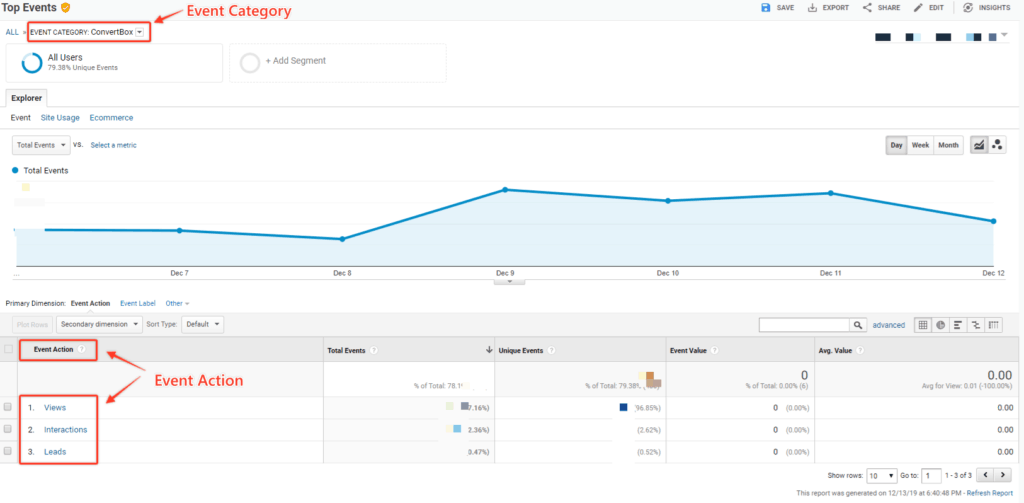Click help icon beside Event Value header
Screen dimensions: 1024x503
click(x=716, y=351)
